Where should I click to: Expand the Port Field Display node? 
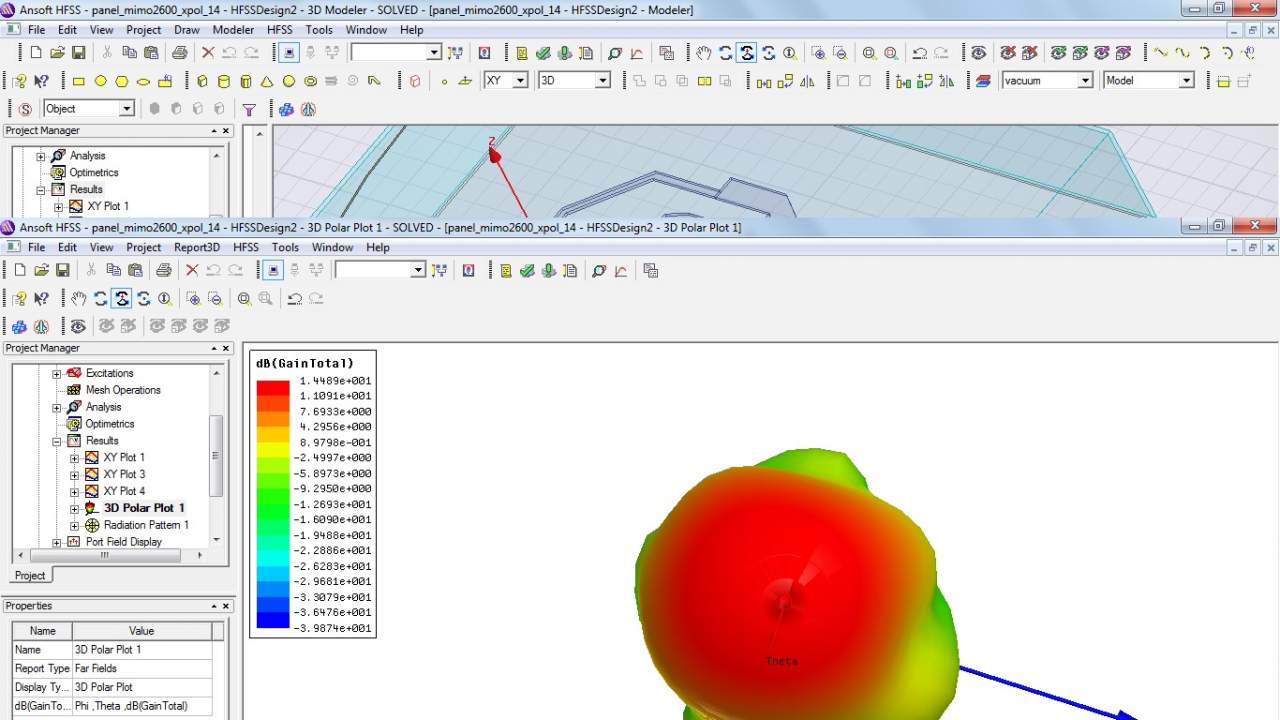click(x=57, y=543)
